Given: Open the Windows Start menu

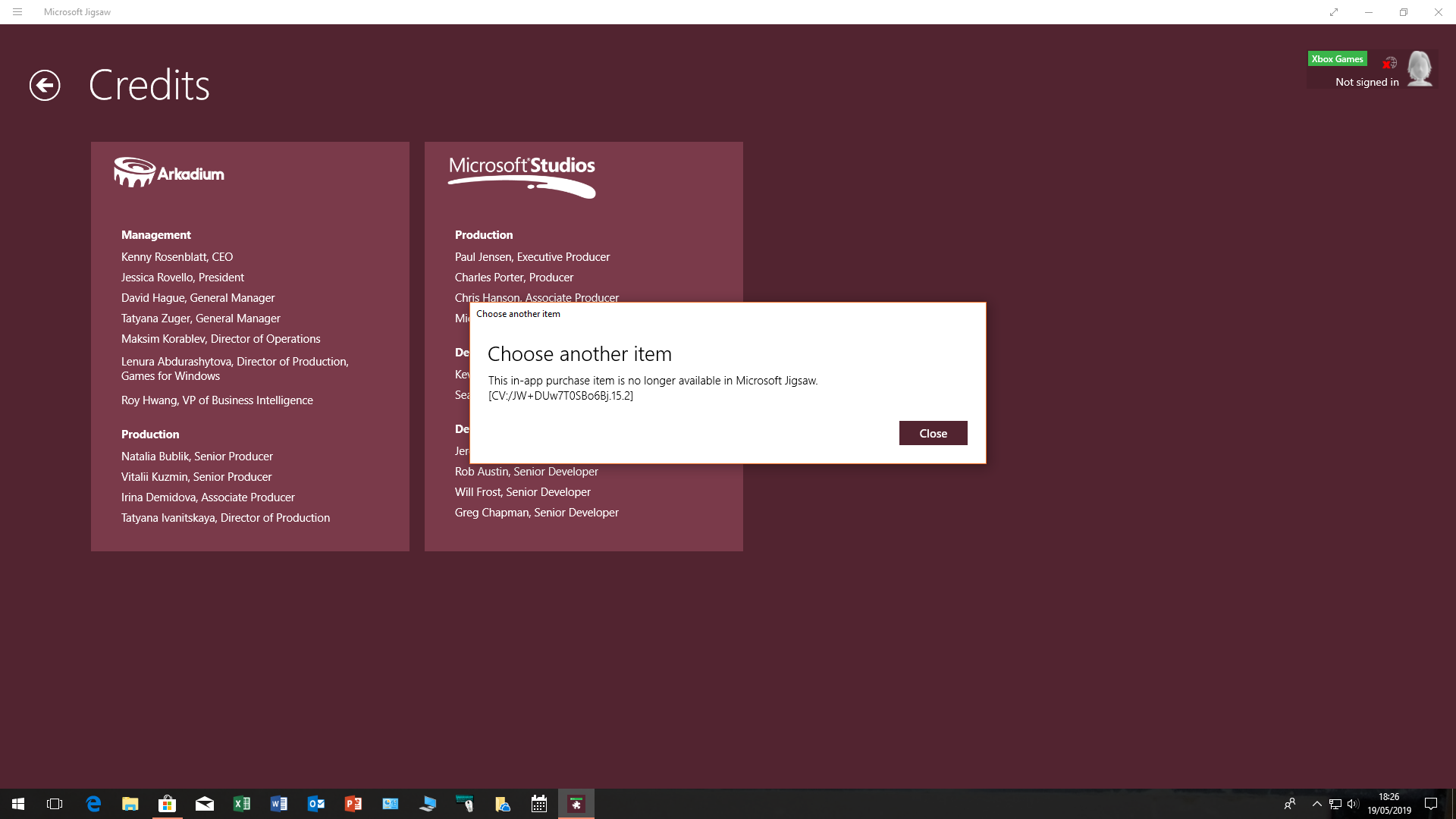Looking at the screenshot, I should [x=18, y=804].
